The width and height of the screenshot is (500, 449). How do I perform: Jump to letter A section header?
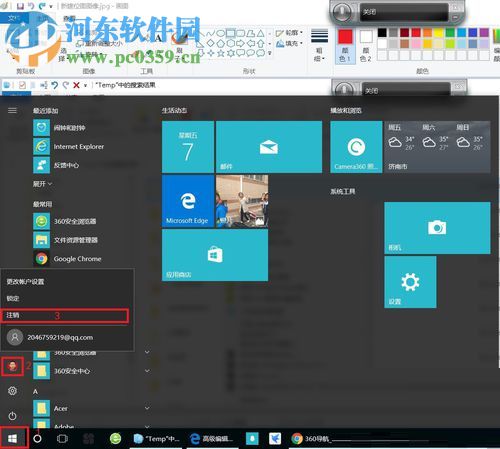[x=35, y=392]
